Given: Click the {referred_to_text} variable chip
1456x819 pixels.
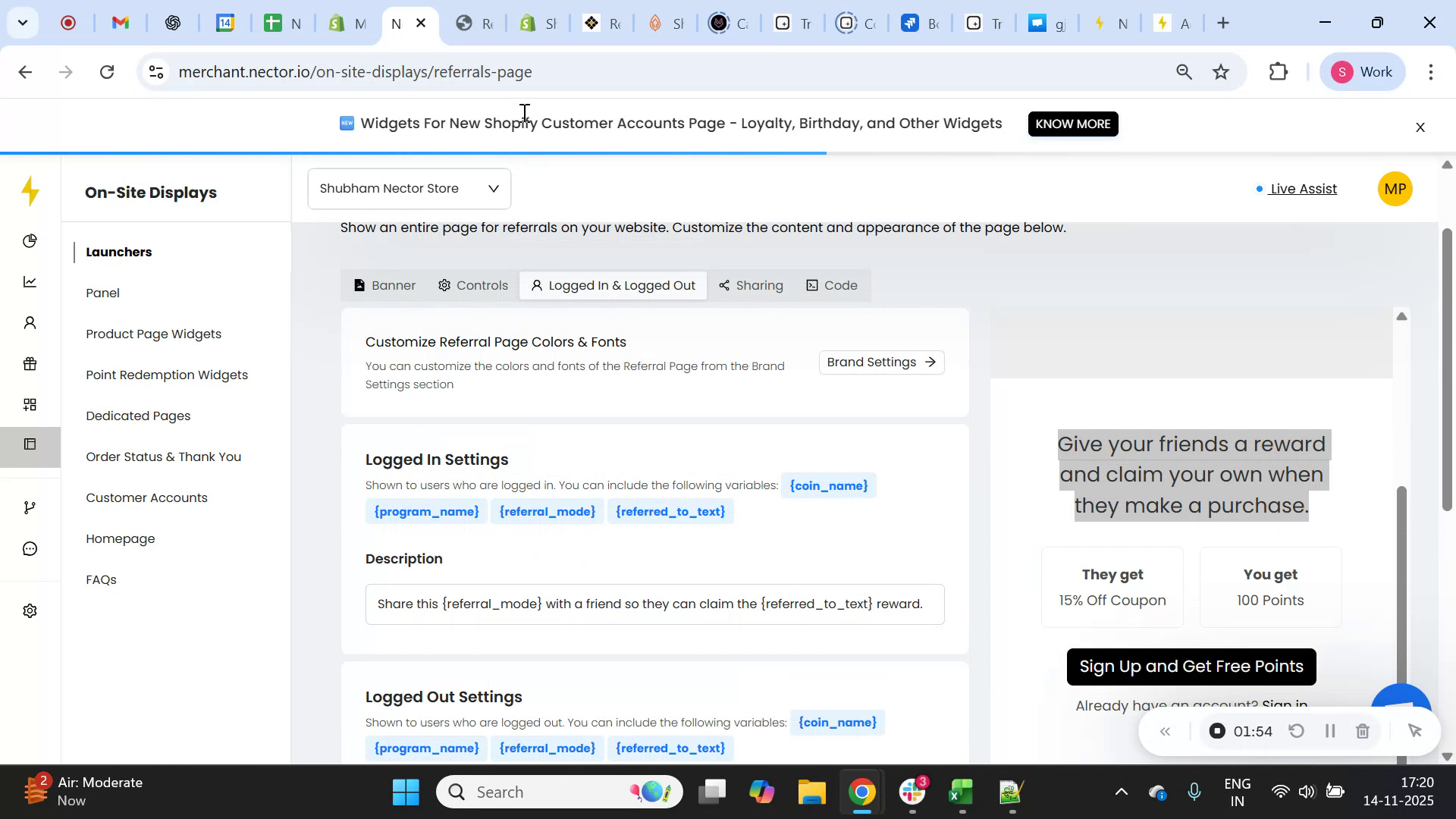Looking at the screenshot, I should tap(670, 511).
